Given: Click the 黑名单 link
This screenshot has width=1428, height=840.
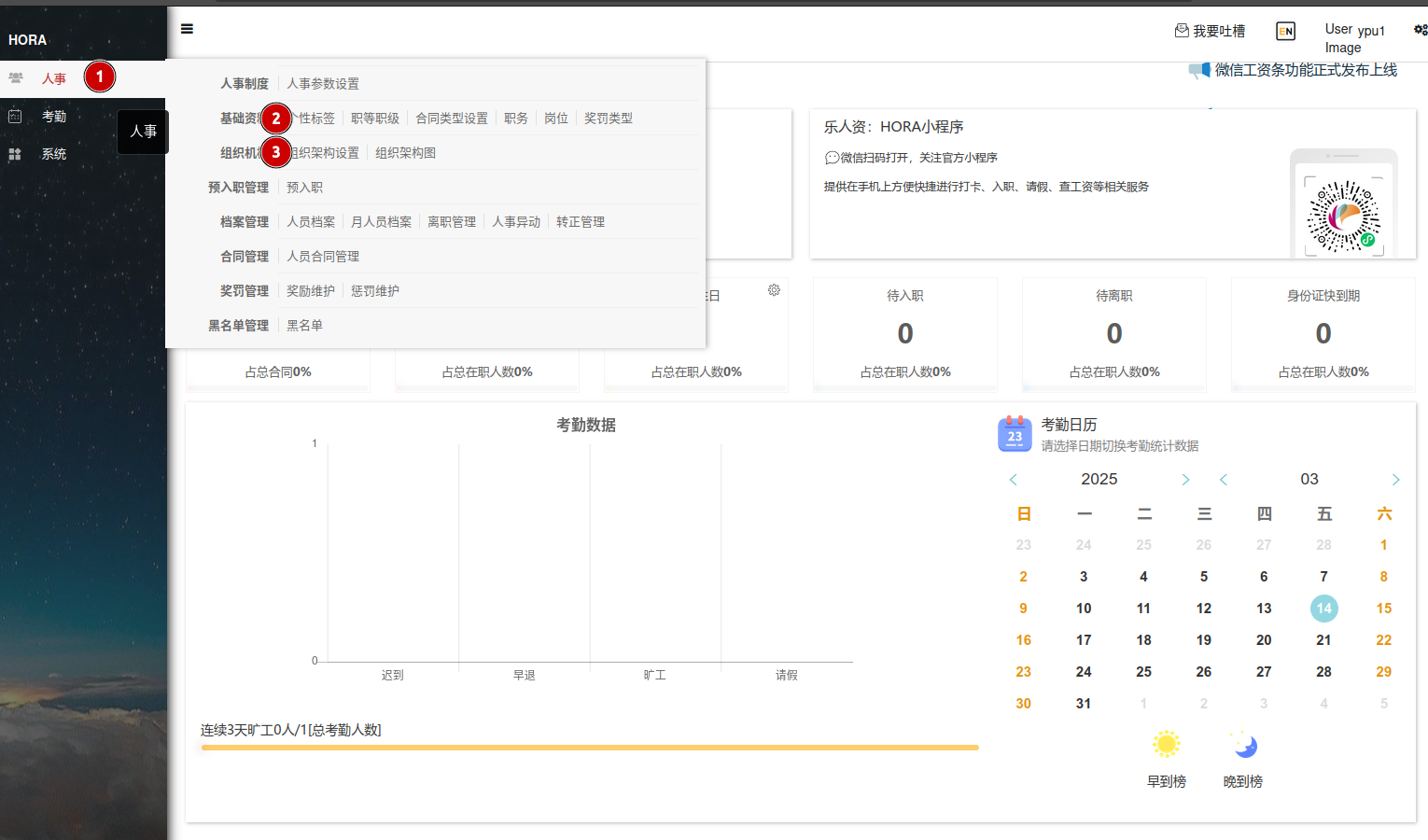Looking at the screenshot, I should [x=304, y=326].
